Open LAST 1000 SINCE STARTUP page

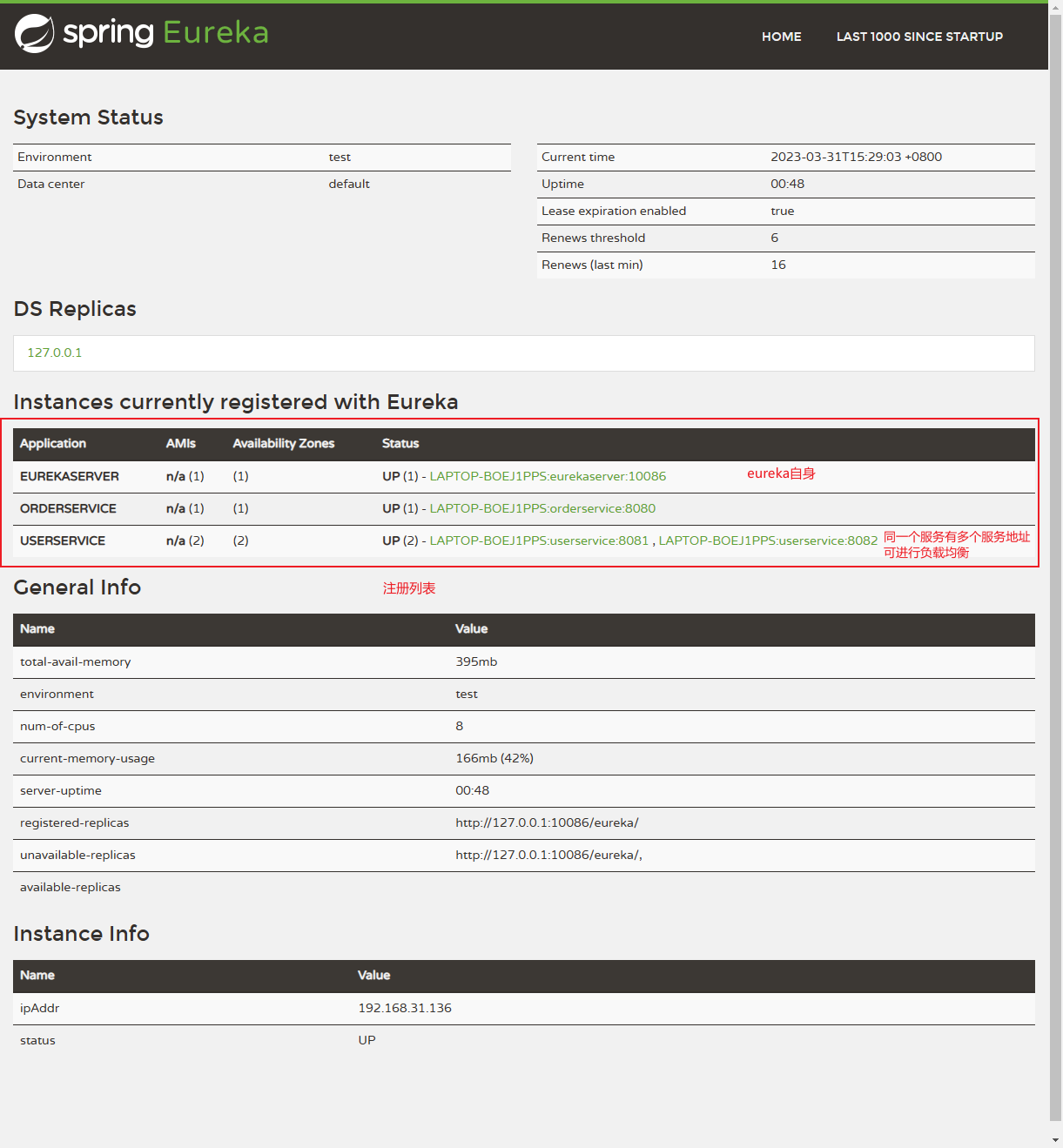point(919,37)
